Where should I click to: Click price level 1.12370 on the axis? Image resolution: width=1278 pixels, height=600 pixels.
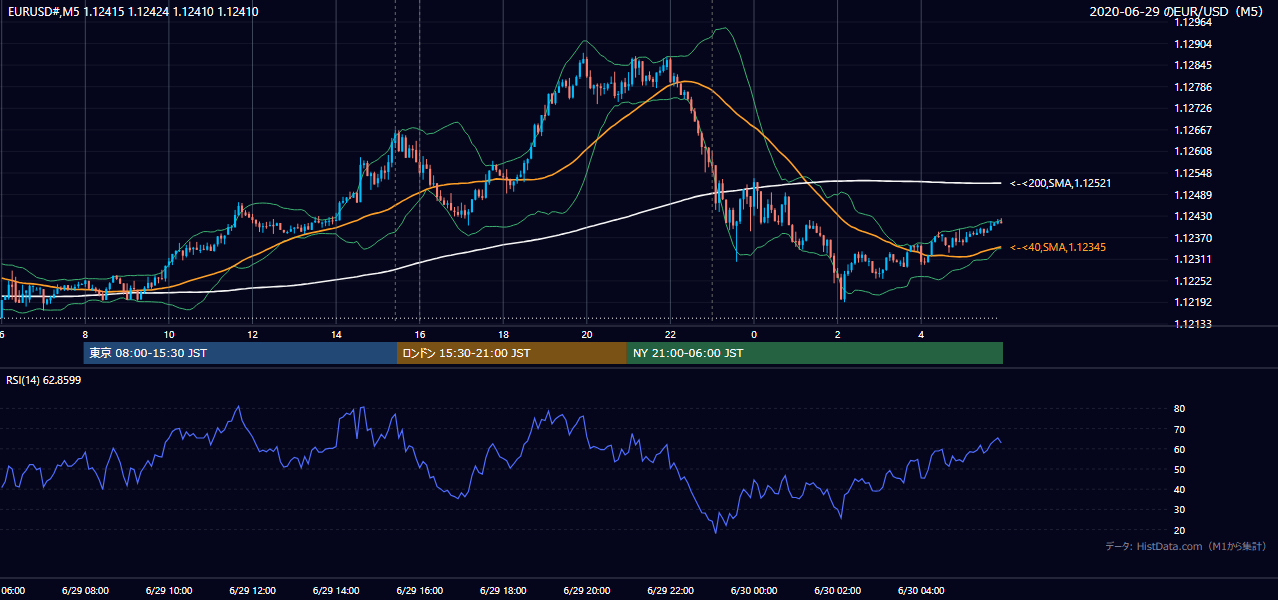(1192, 238)
